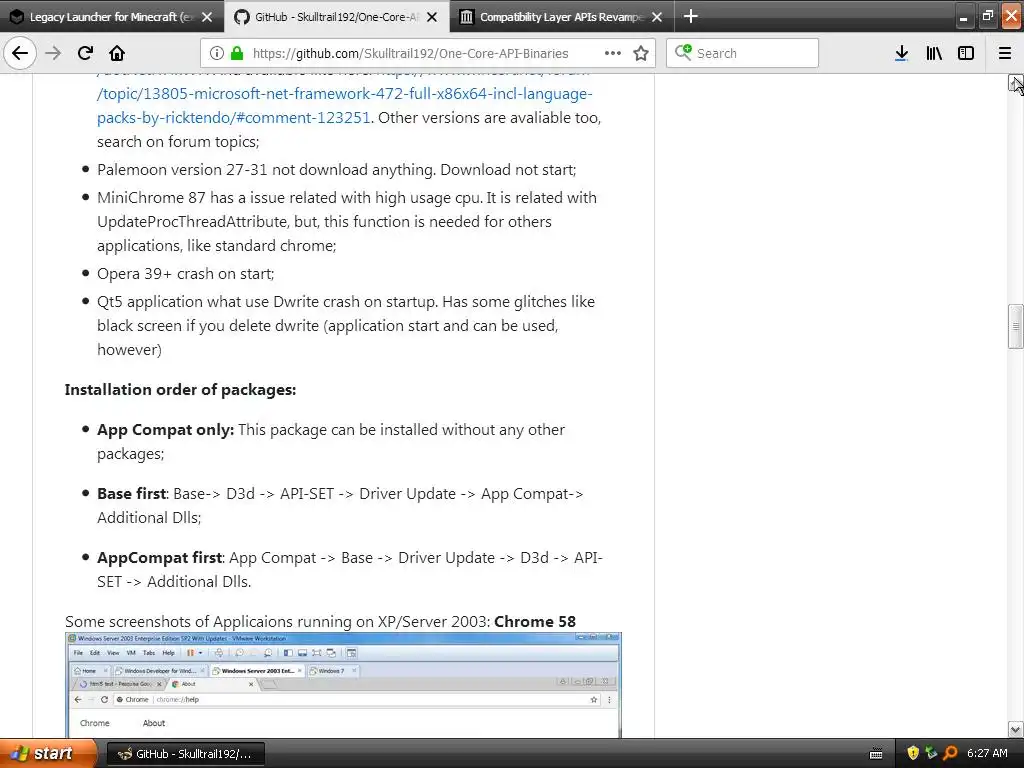Toggle the sidebar view icon
Viewport: 1024px width, 768px height.
point(966,53)
